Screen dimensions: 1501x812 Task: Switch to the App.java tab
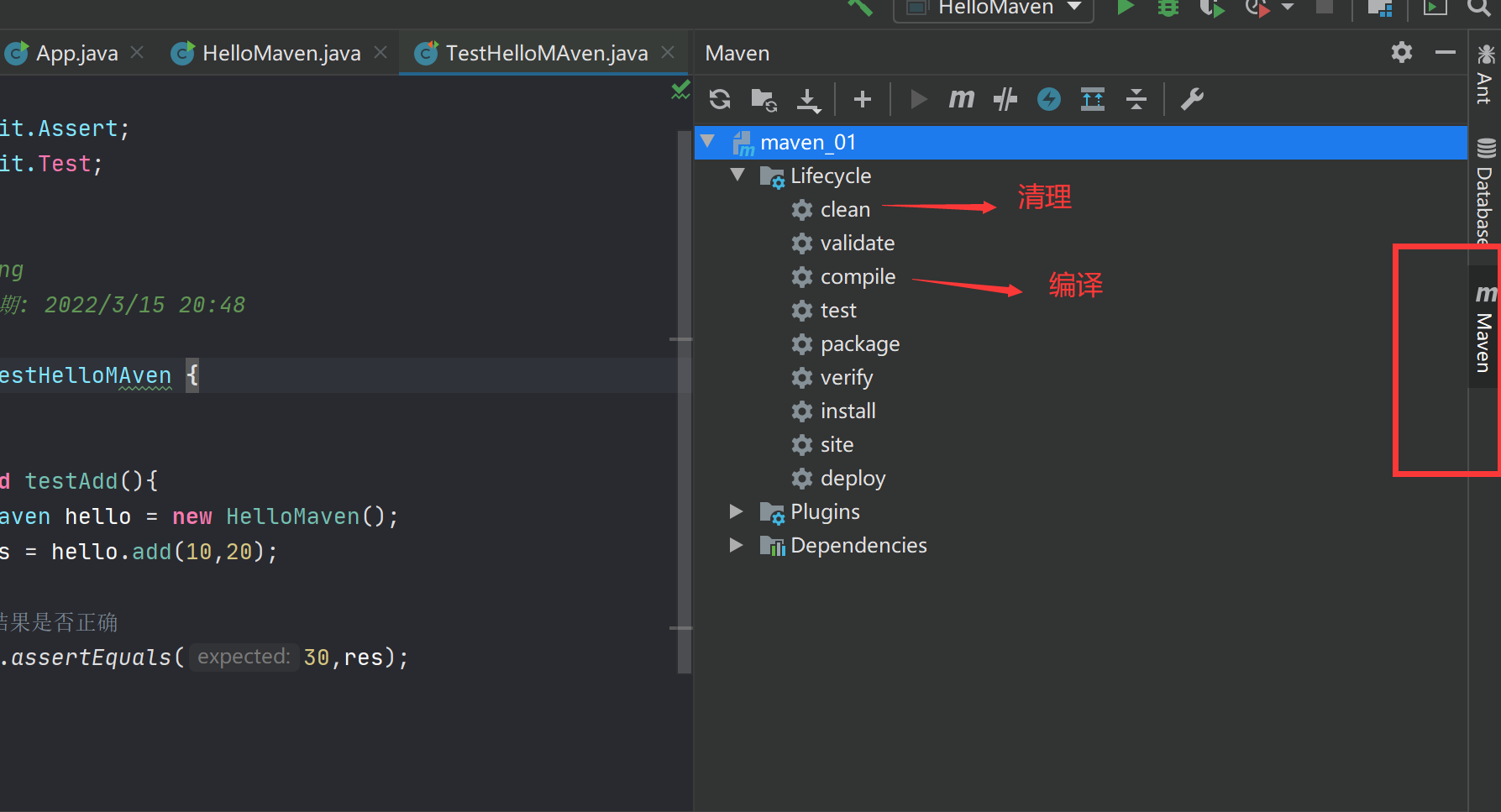point(76,53)
